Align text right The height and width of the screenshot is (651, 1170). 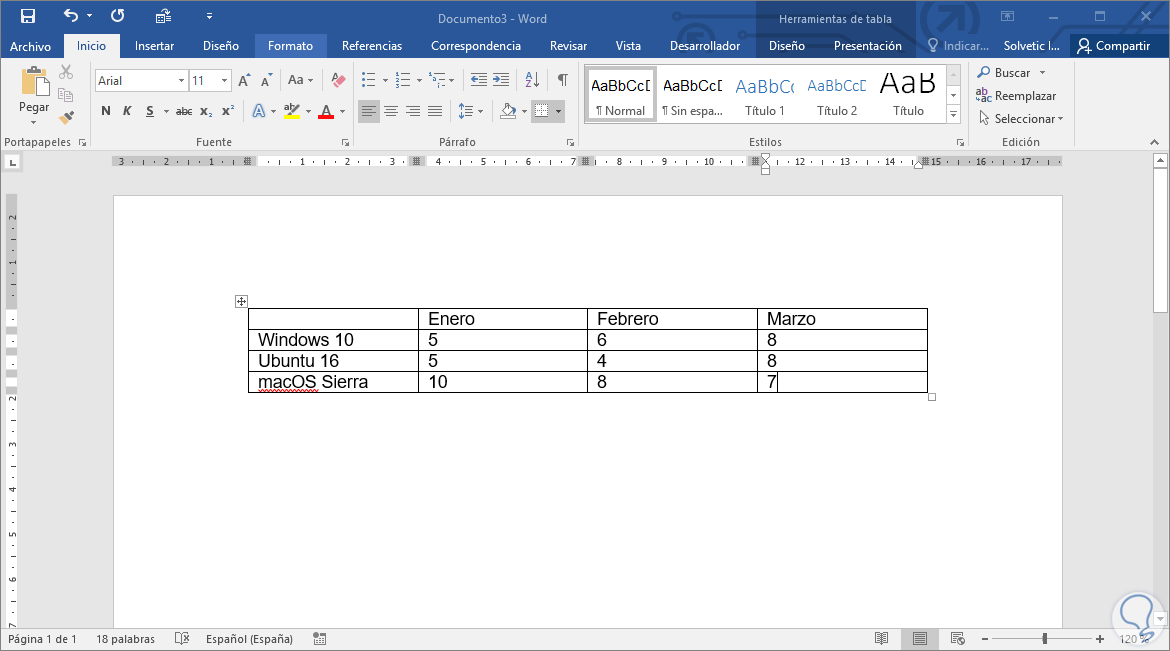point(413,111)
